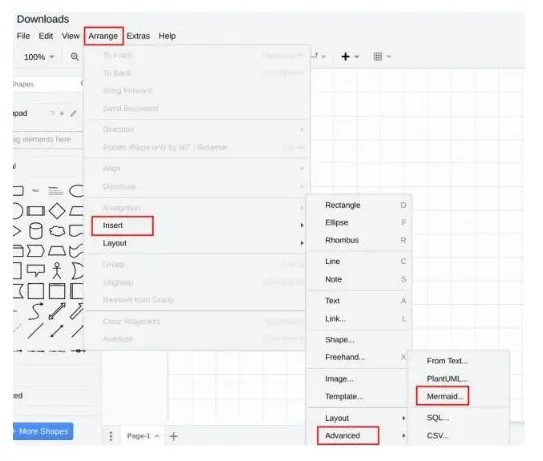The height and width of the screenshot is (461, 543).
Task: Open the Arrange menu
Action: pyautogui.click(x=103, y=36)
